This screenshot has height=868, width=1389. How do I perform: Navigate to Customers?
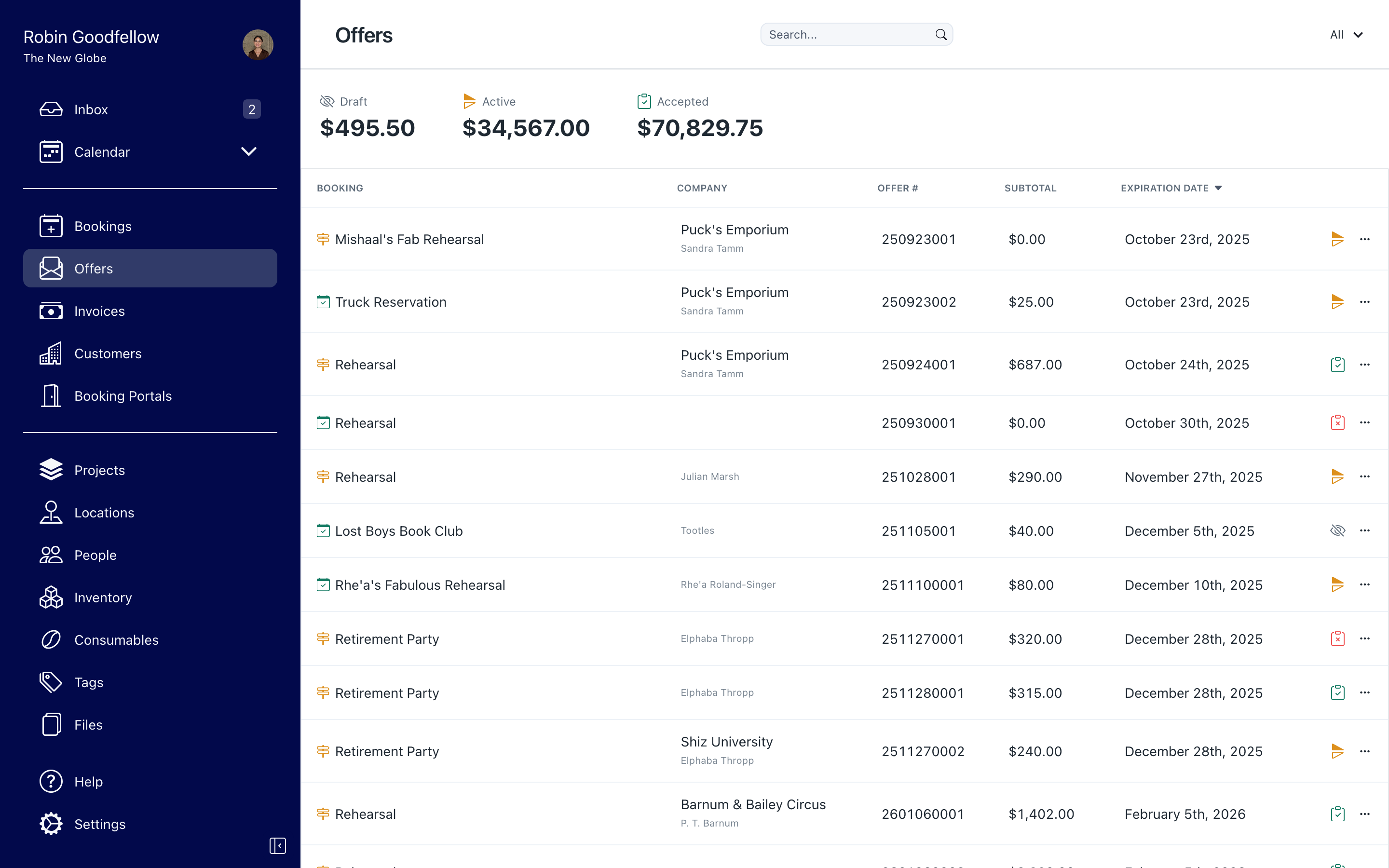coord(150,353)
